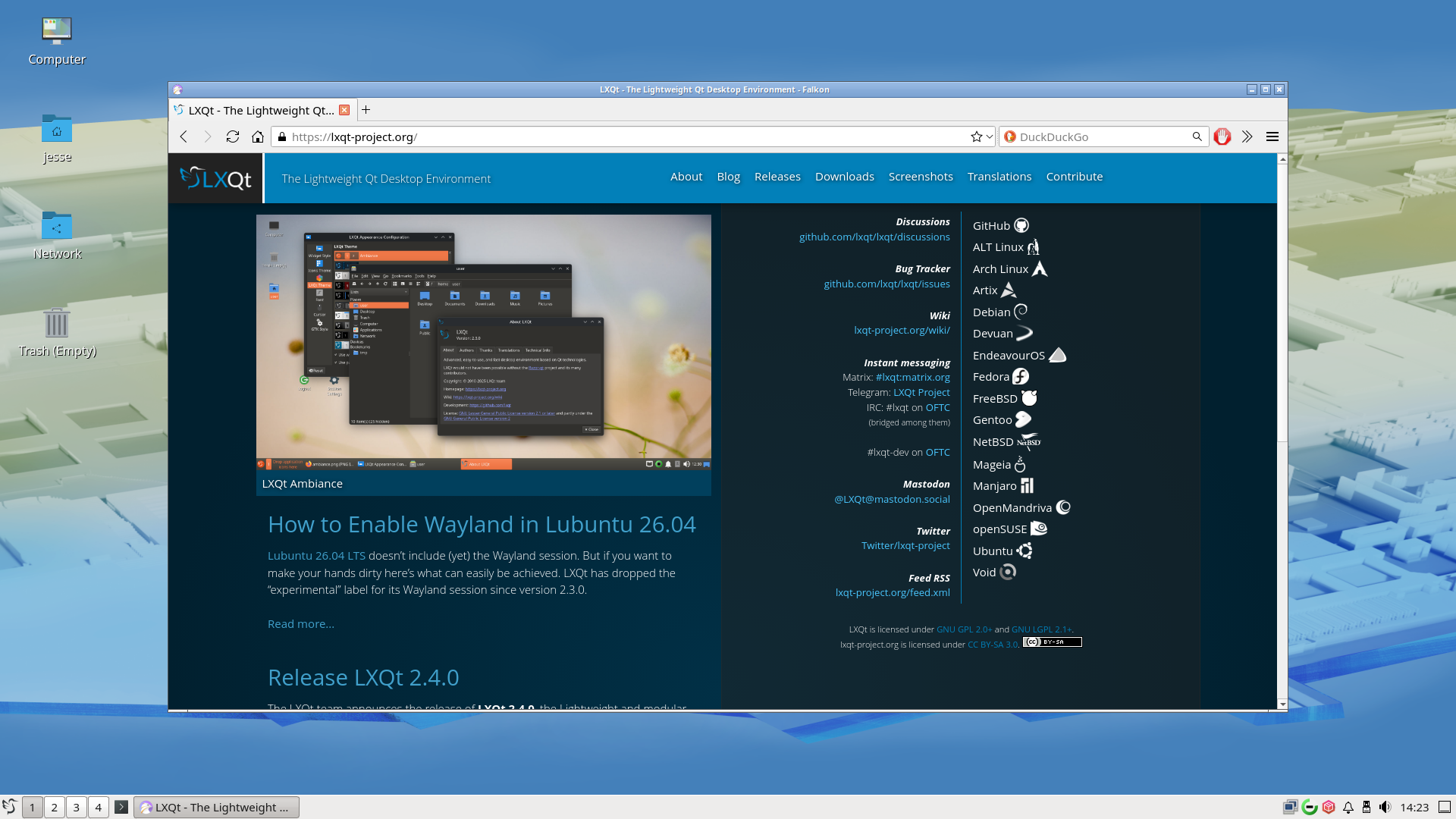Close the LXQt tab
The width and height of the screenshot is (1456, 819).
click(x=344, y=110)
